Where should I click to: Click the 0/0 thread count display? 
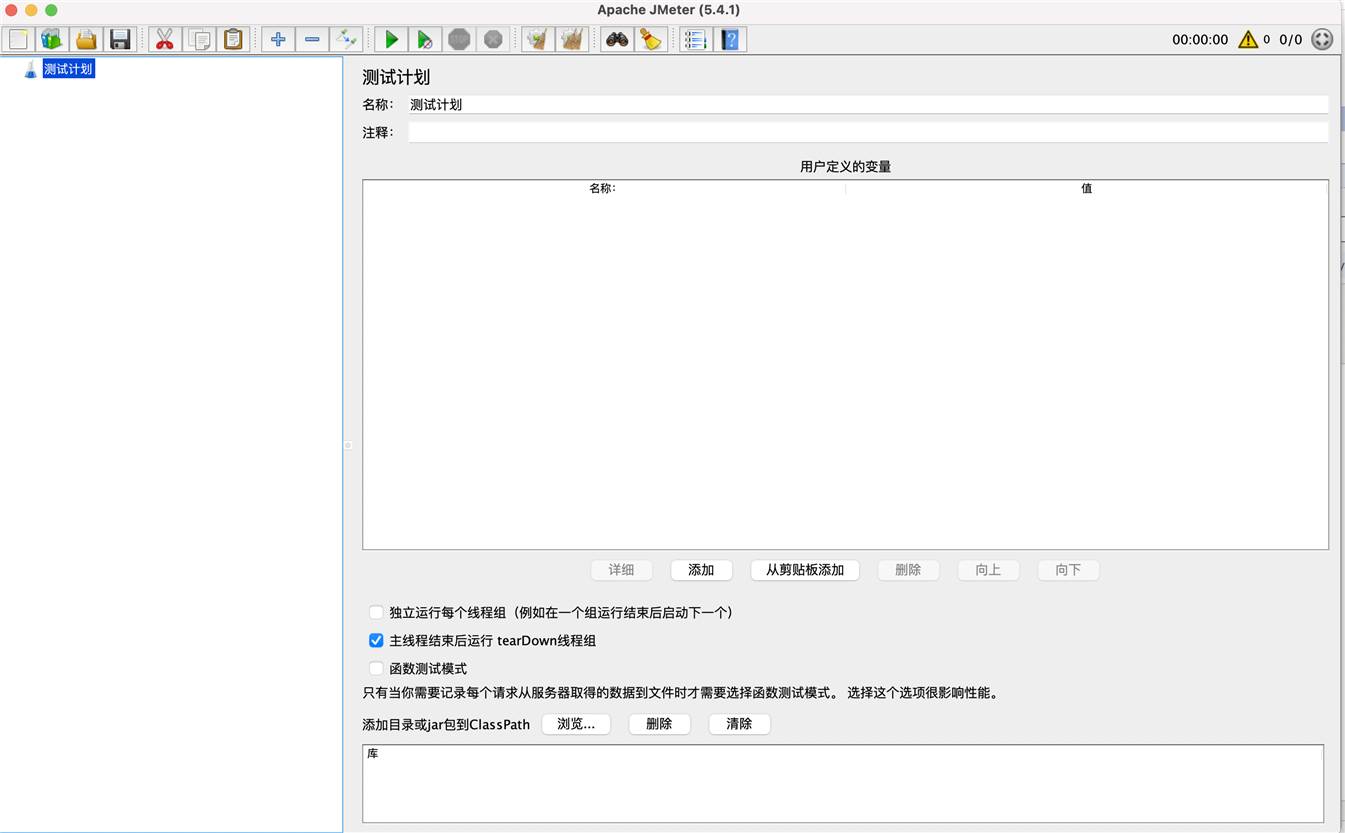(1291, 40)
